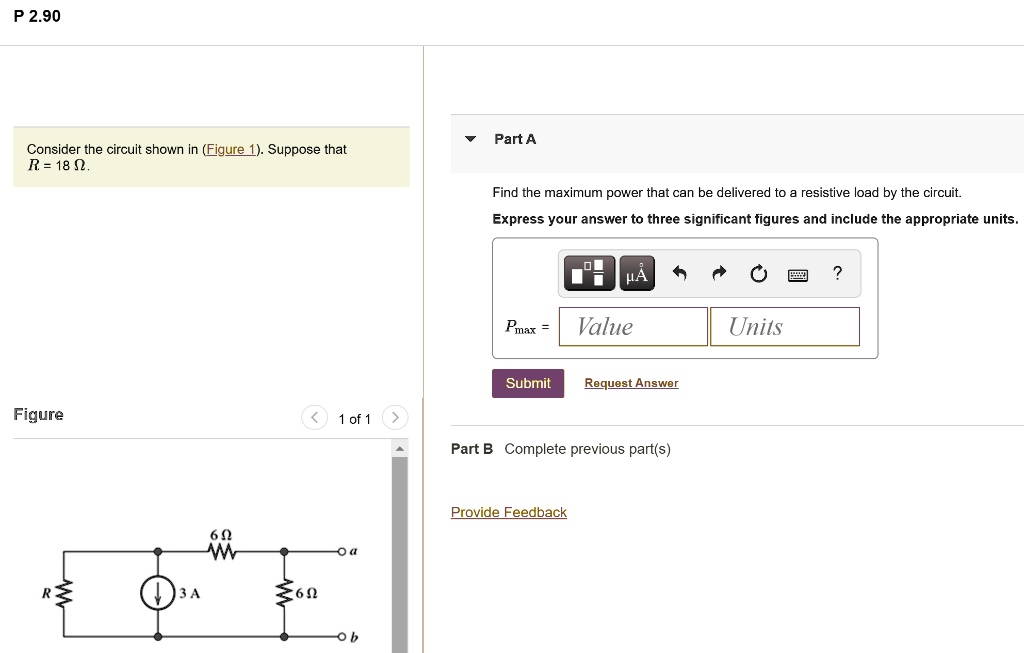Click the right figure navigation arrow
1024x653 pixels.
(x=394, y=418)
